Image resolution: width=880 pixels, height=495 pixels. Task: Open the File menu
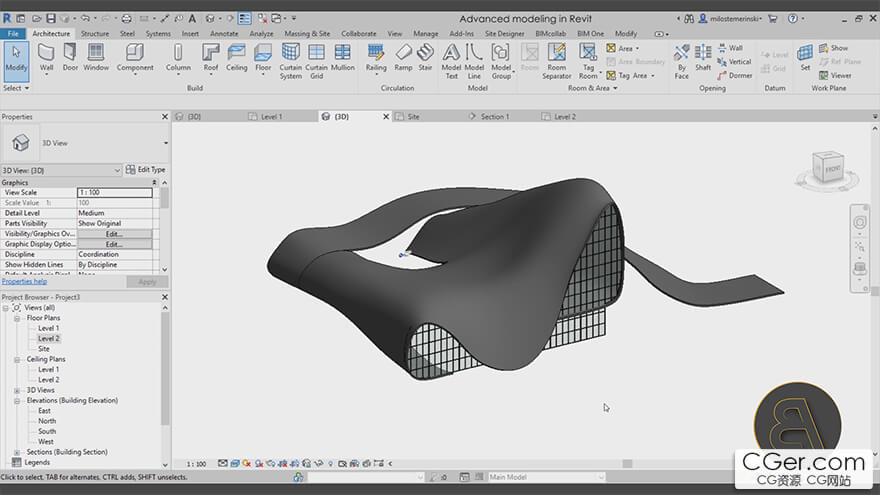pyautogui.click(x=13, y=34)
